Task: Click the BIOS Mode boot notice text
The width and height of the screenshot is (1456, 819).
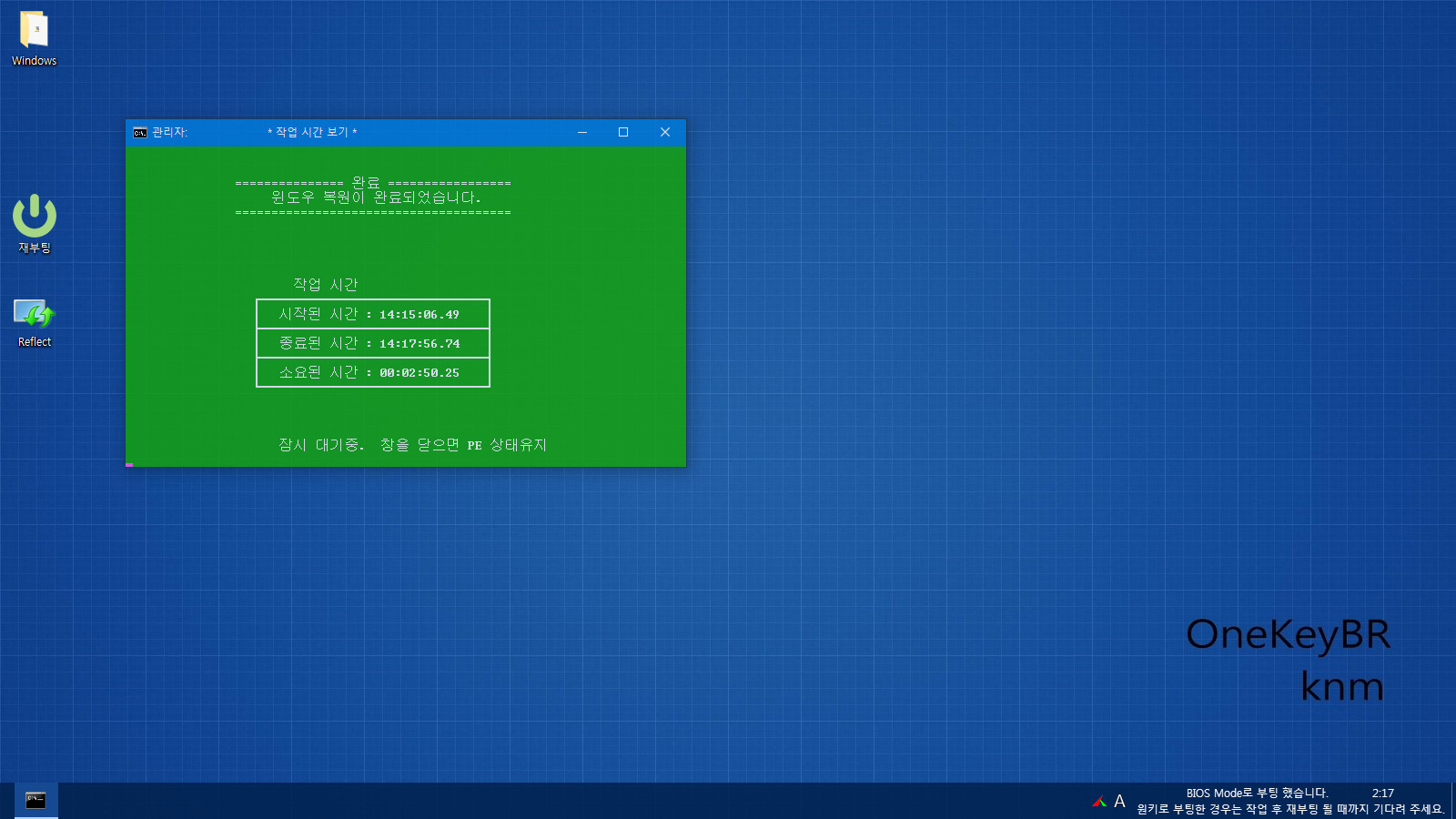Action: tap(1257, 794)
